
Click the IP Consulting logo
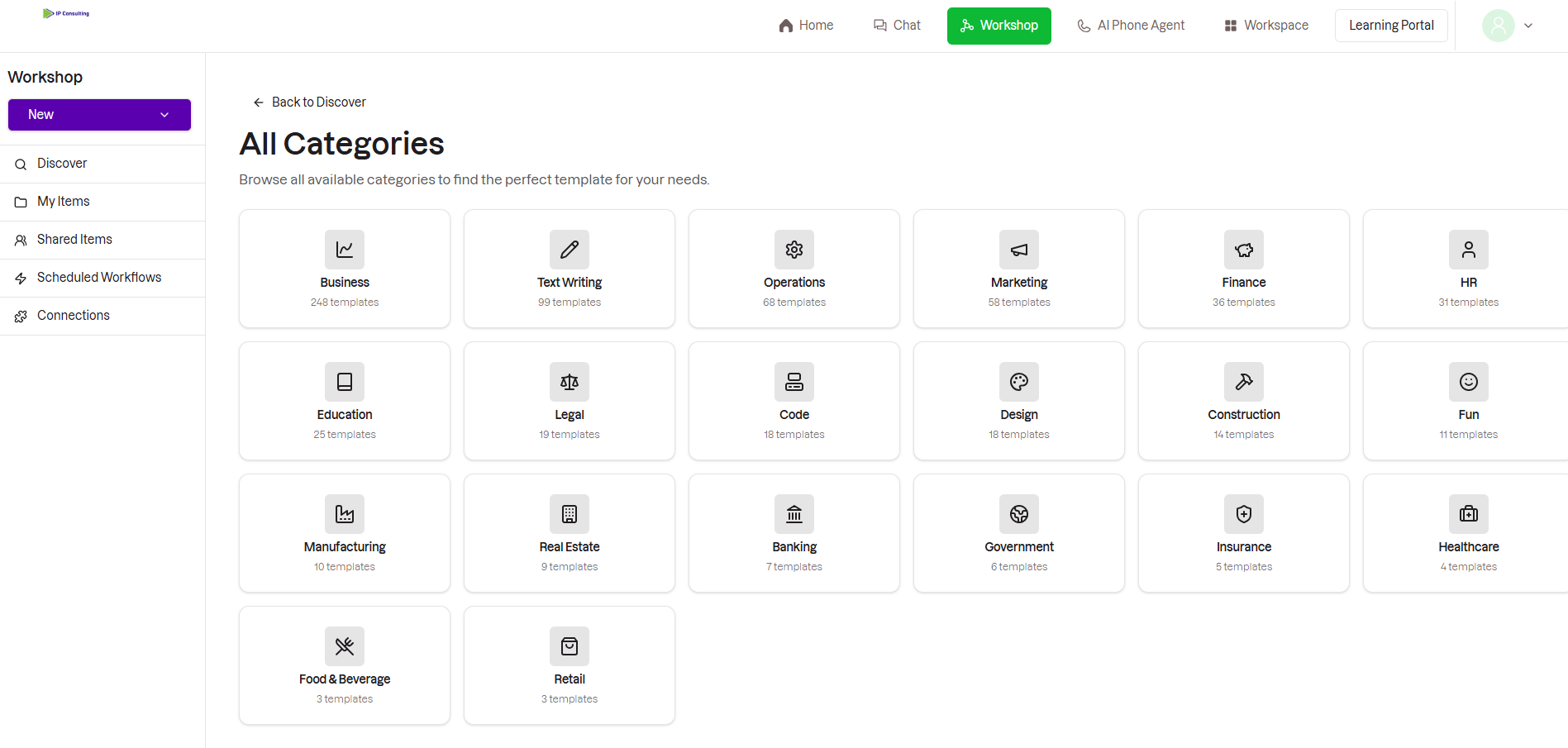tap(66, 13)
